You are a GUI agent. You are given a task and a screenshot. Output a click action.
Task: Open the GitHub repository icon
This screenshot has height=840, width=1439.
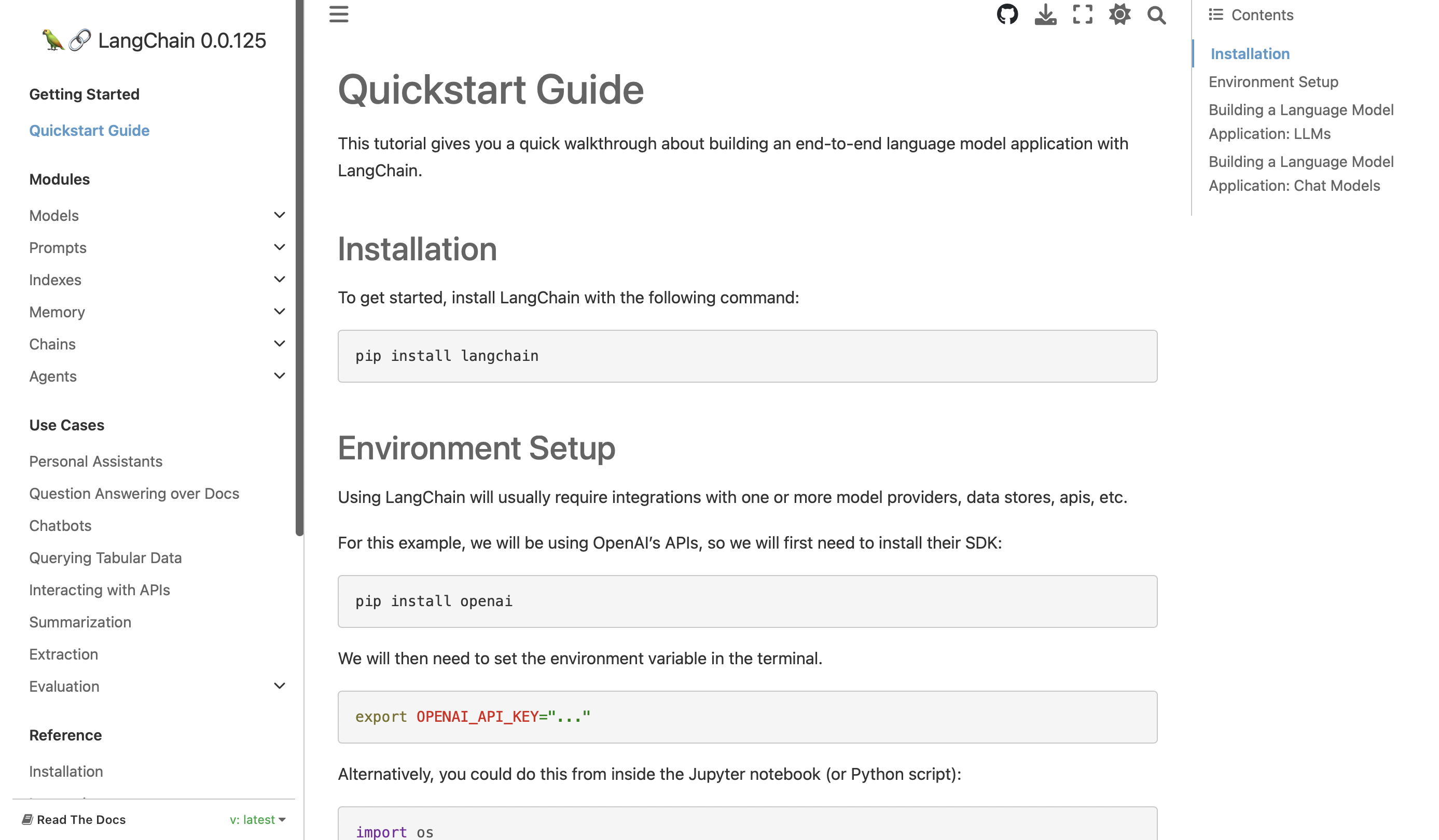click(x=1008, y=15)
